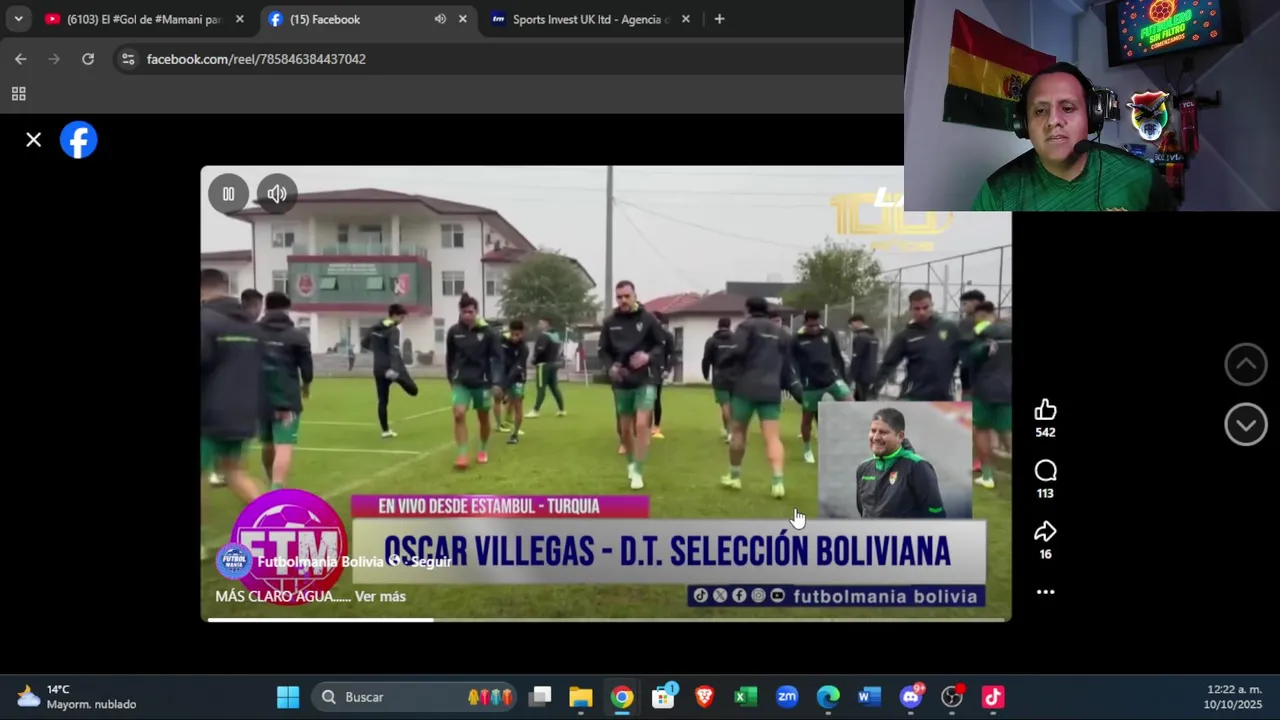1280x720 pixels.
Task: Close the reel viewer with the X
Action: 33,140
